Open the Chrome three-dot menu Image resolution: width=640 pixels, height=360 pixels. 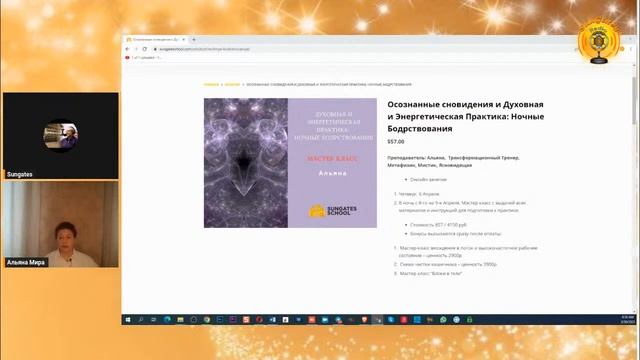[631, 49]
